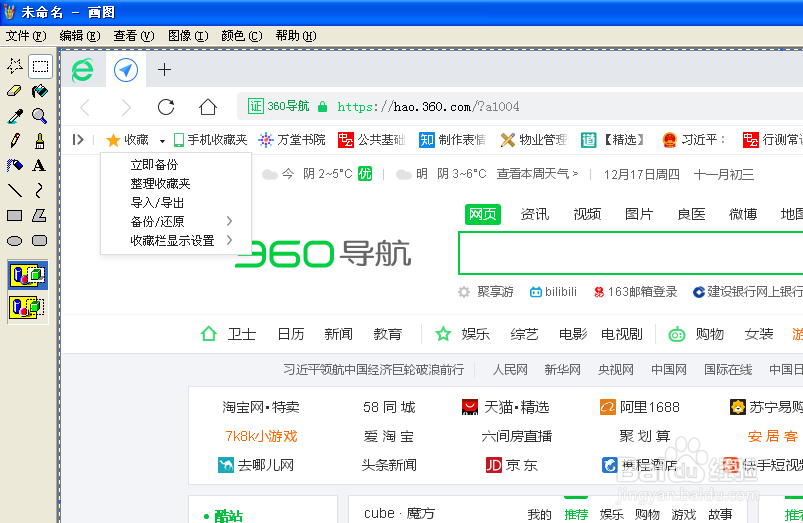Image resolution: width=803 pixels, height=523 pixels.
Task: Switch to the blue compass browser tab
Action: click(x=126, y=70)
